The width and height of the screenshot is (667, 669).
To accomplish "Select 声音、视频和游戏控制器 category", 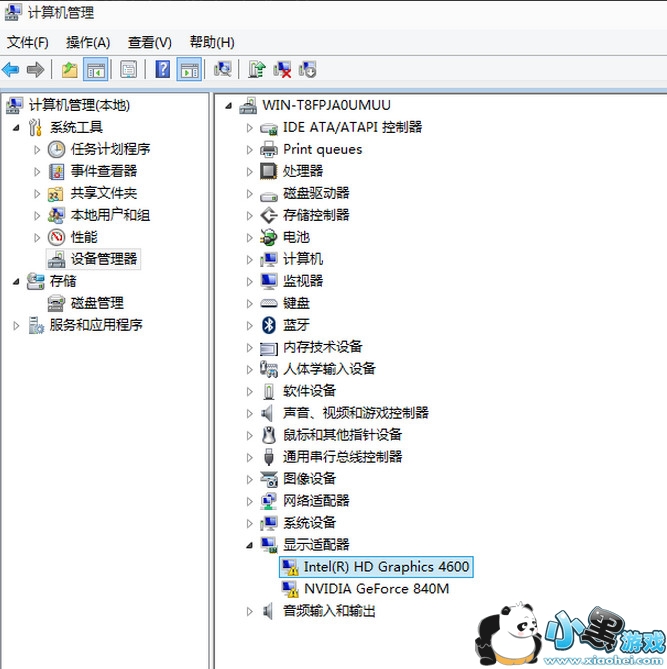I will tap(355, 413).
